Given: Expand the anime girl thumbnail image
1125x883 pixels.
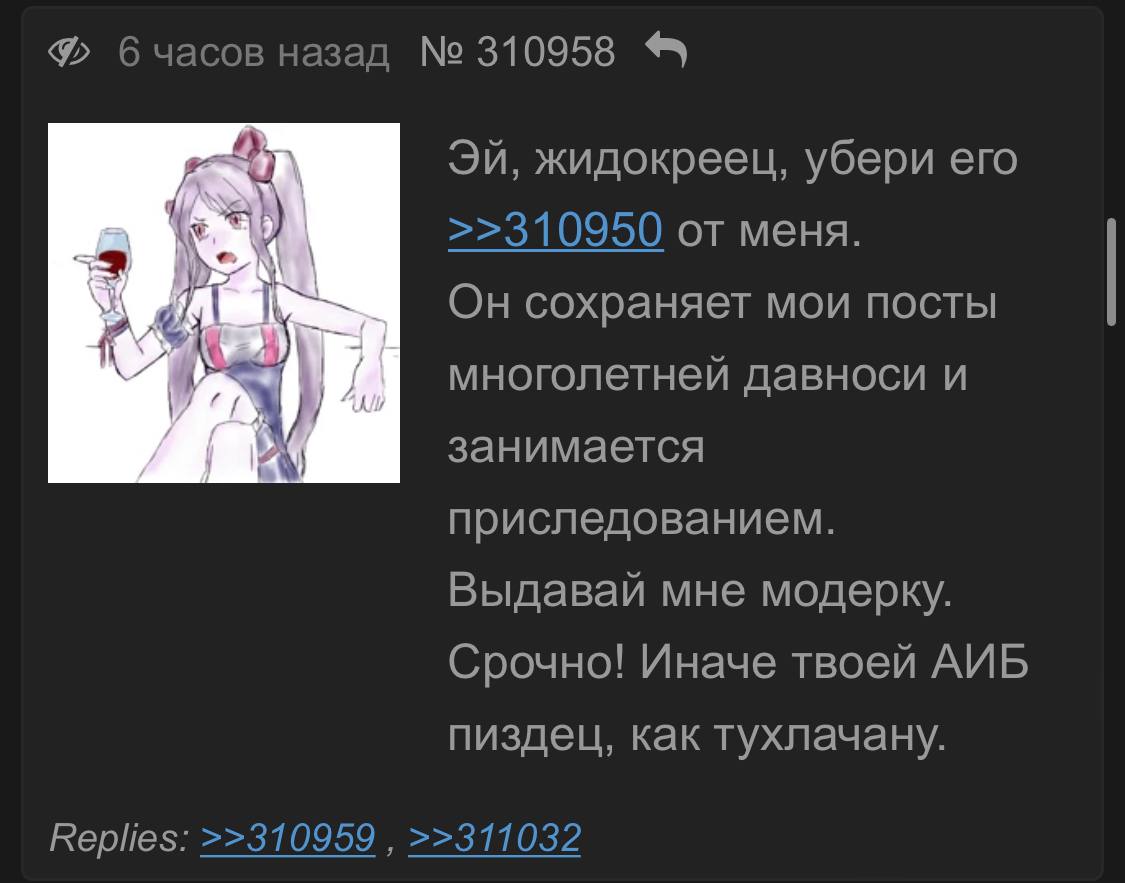Looking at the screenshot, I should [224, 303].
